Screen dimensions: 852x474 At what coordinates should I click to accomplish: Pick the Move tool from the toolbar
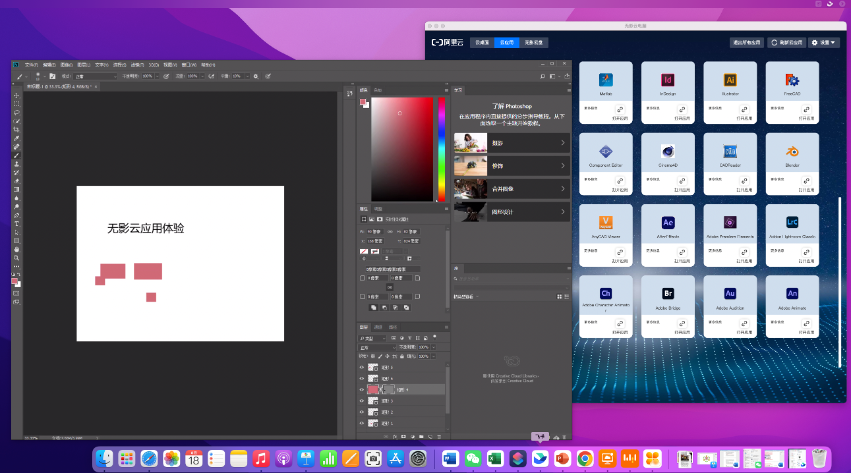[x=17, y=94]
